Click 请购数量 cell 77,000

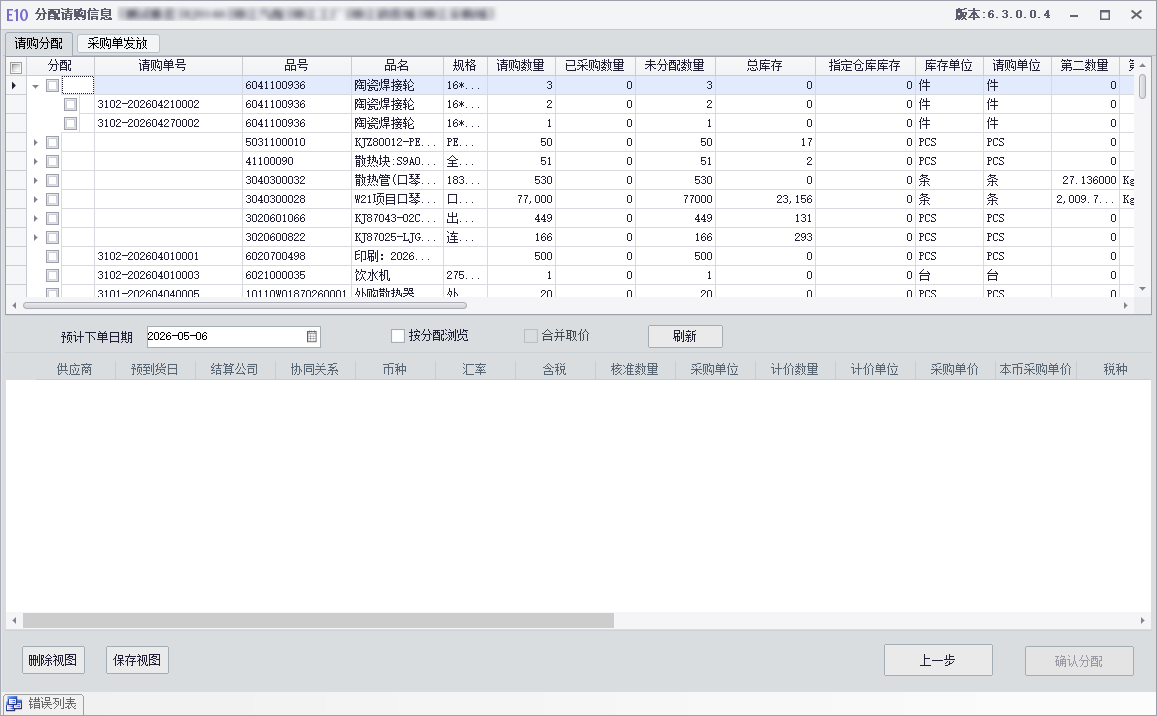click(521, 199)
